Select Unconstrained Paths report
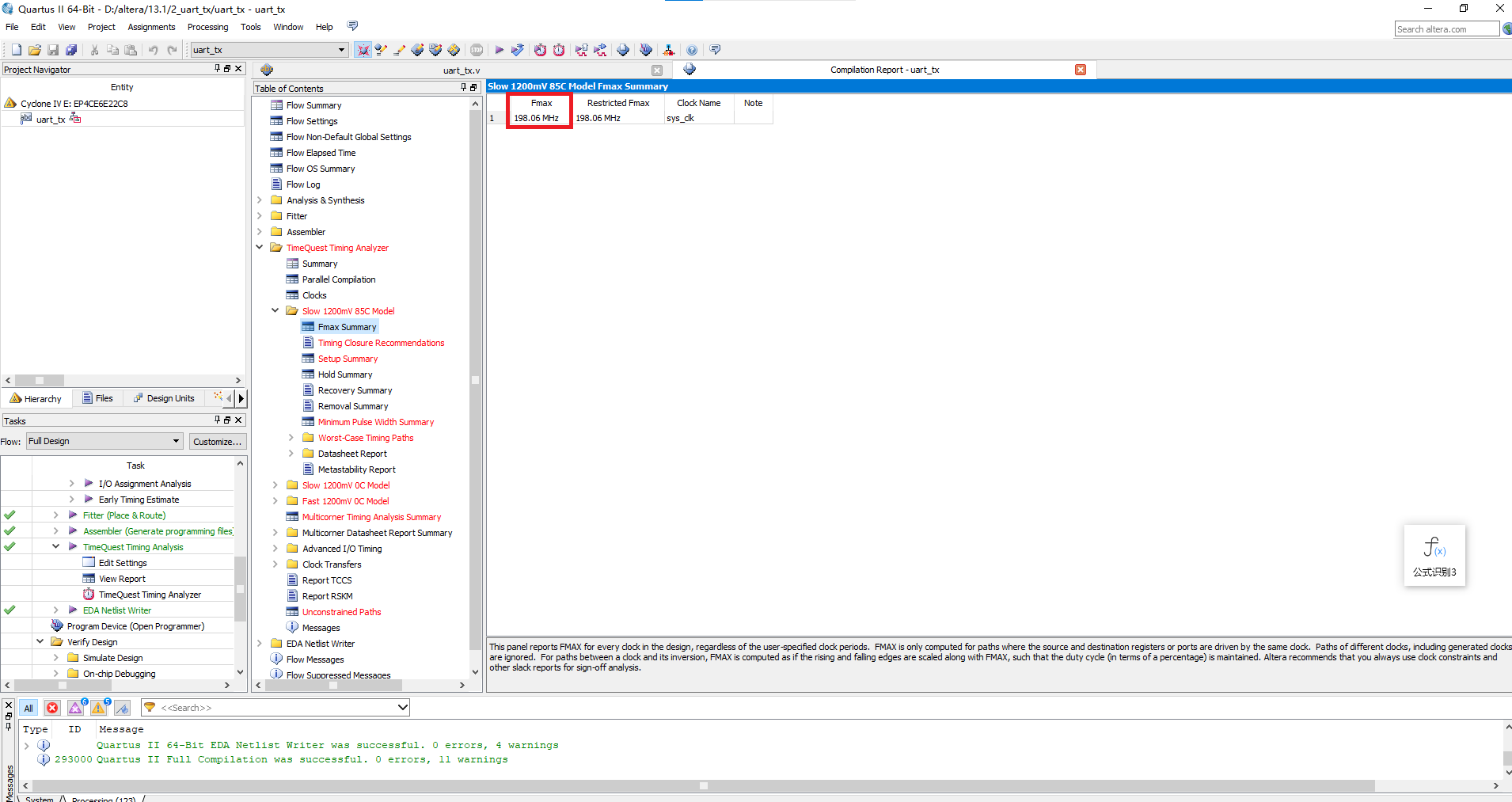This screenshot has width=1512, height=802. [x=341, y=612]
